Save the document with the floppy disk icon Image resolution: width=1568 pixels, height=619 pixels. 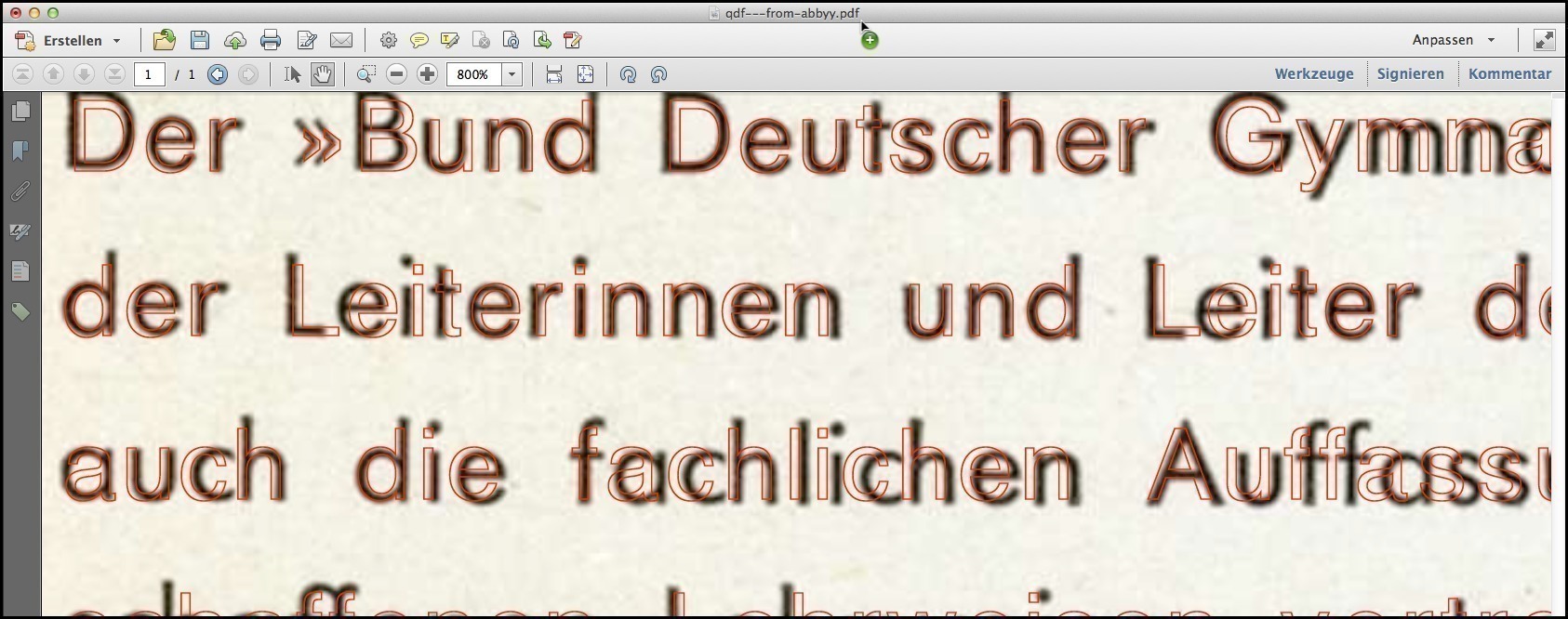(x=200, y=40)
